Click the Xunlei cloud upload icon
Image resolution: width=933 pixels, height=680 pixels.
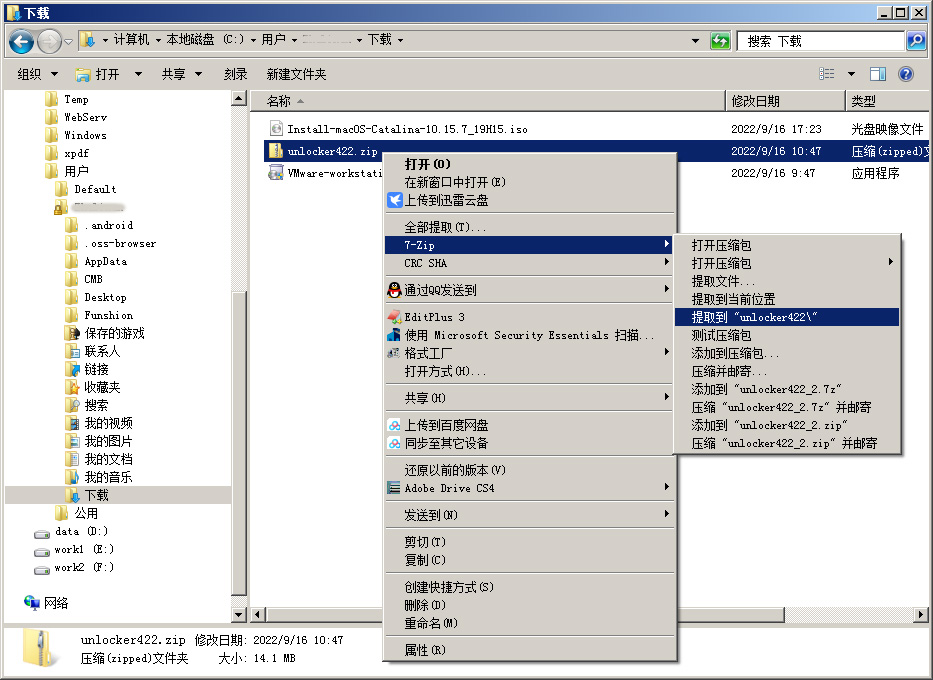(395, 200)
